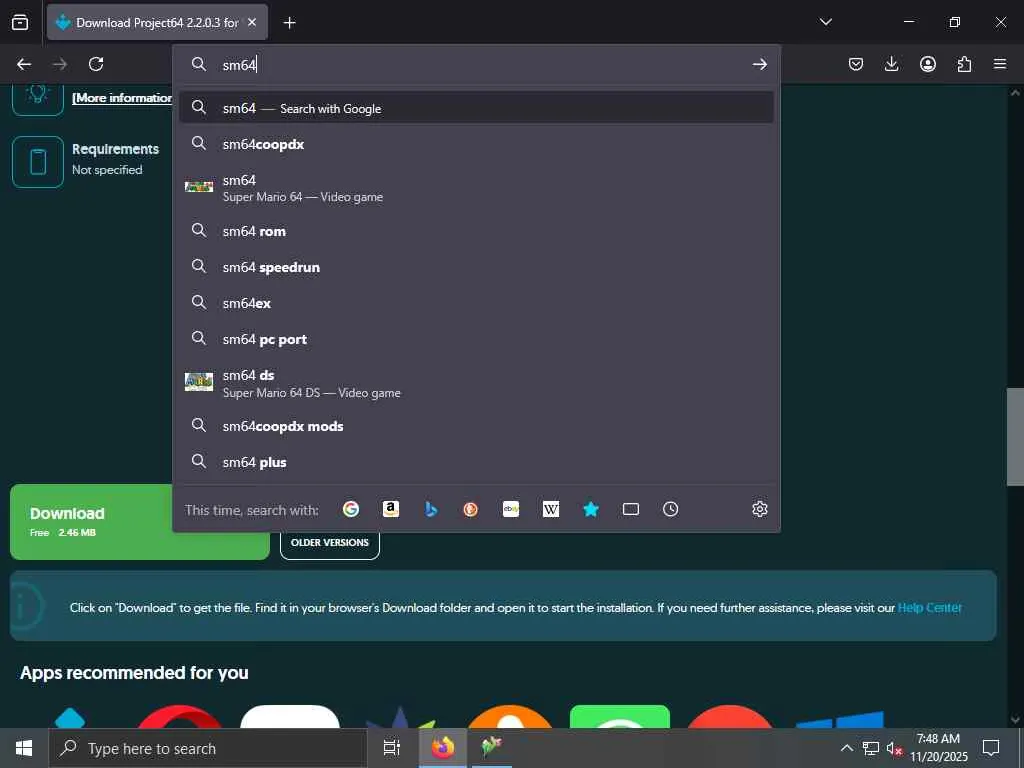Click the green Download button

[x=140, y=522]
